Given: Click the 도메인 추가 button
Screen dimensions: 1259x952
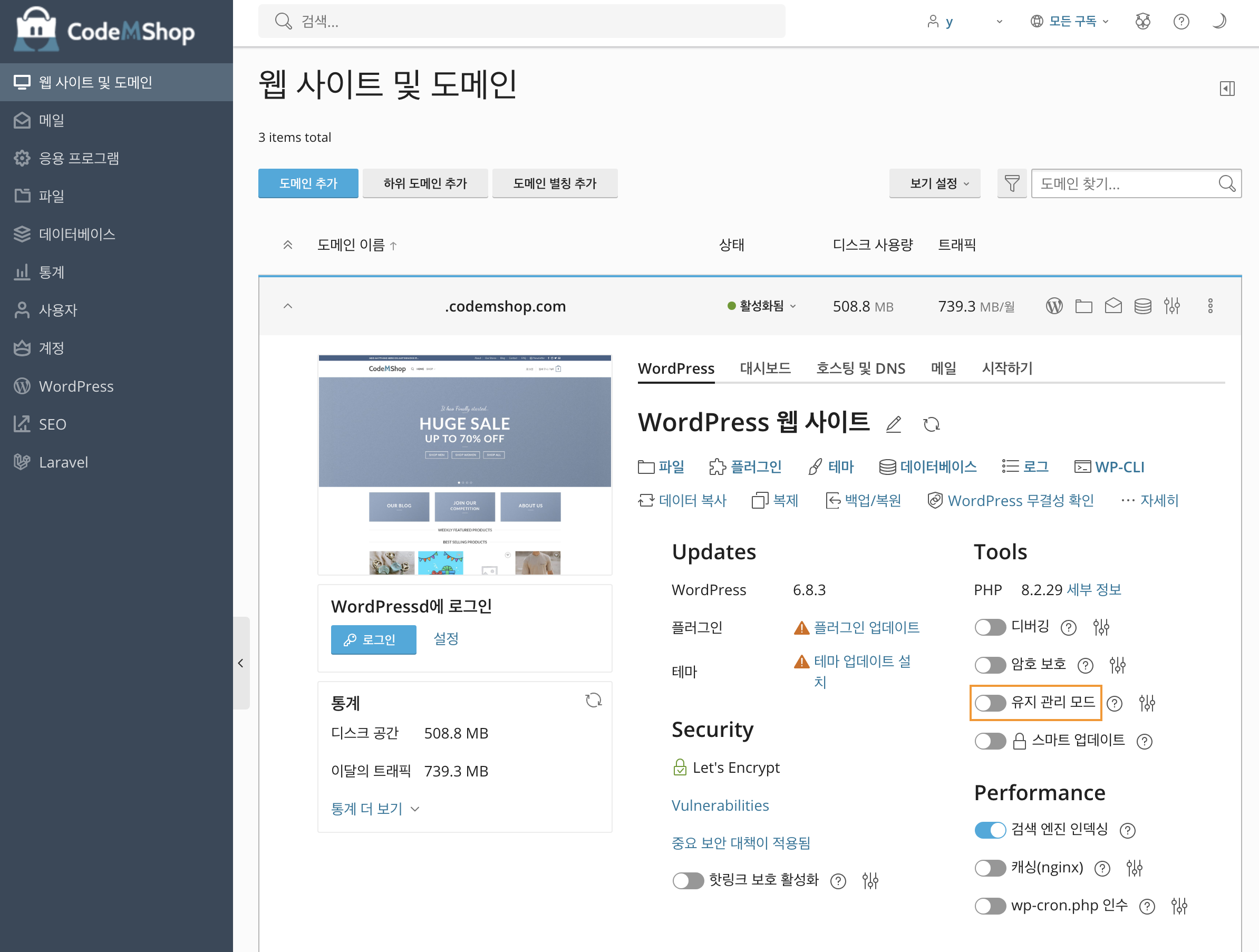Looking at the screenshot, I should (308, 183).
